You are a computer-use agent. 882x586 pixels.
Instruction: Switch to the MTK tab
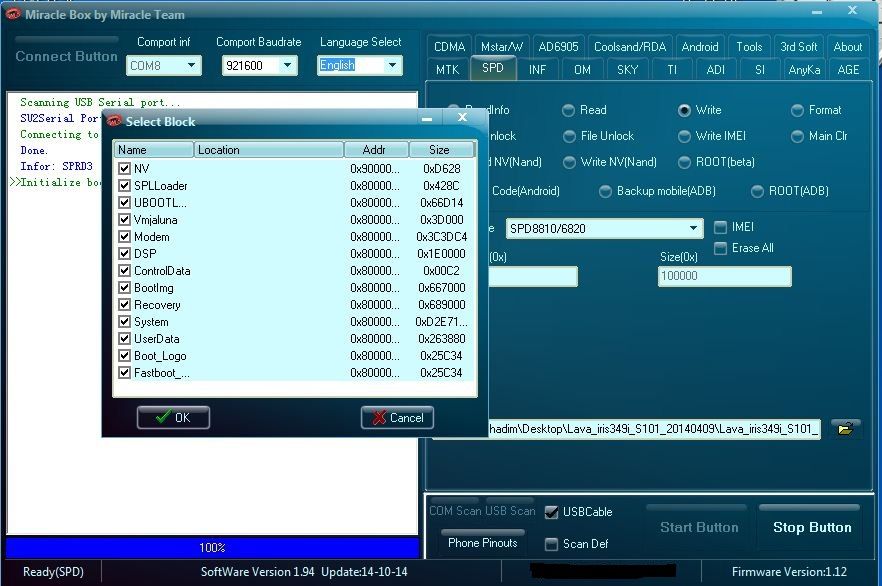448,70
